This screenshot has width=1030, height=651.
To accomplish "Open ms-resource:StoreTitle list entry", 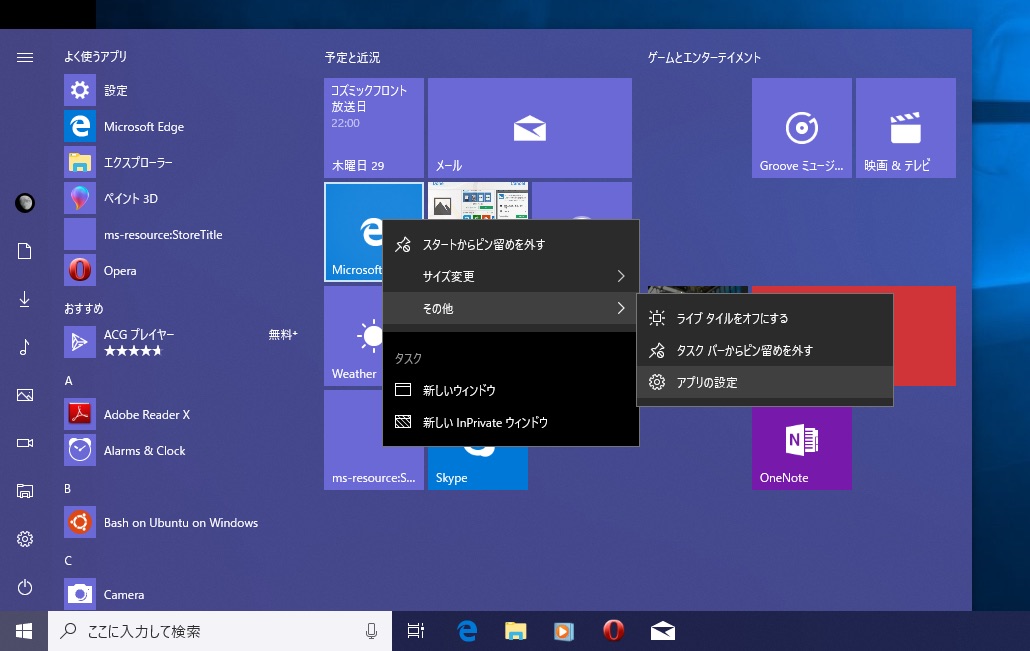I will [x=181, y=235].
